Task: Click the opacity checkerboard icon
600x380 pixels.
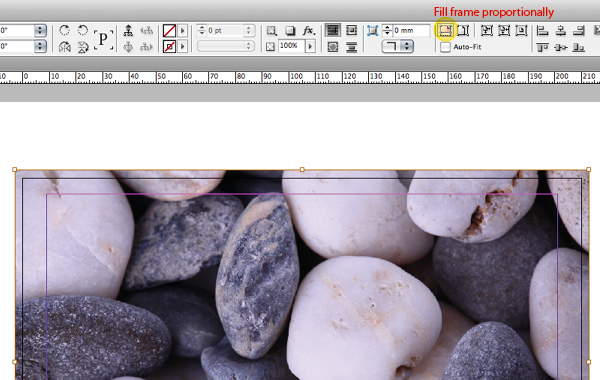Action: [x=271, y=47]
